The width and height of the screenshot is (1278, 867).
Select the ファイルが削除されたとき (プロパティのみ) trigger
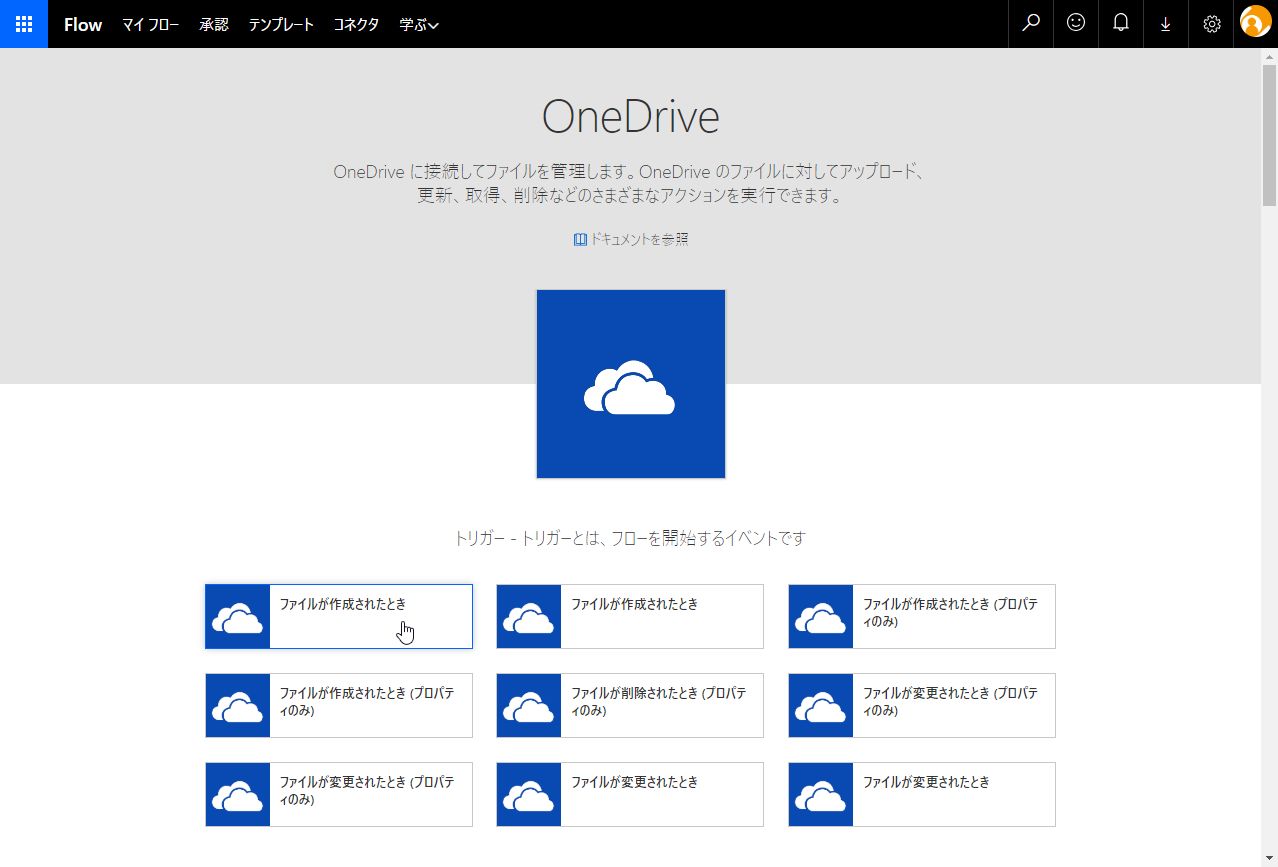tap(630, 705)
